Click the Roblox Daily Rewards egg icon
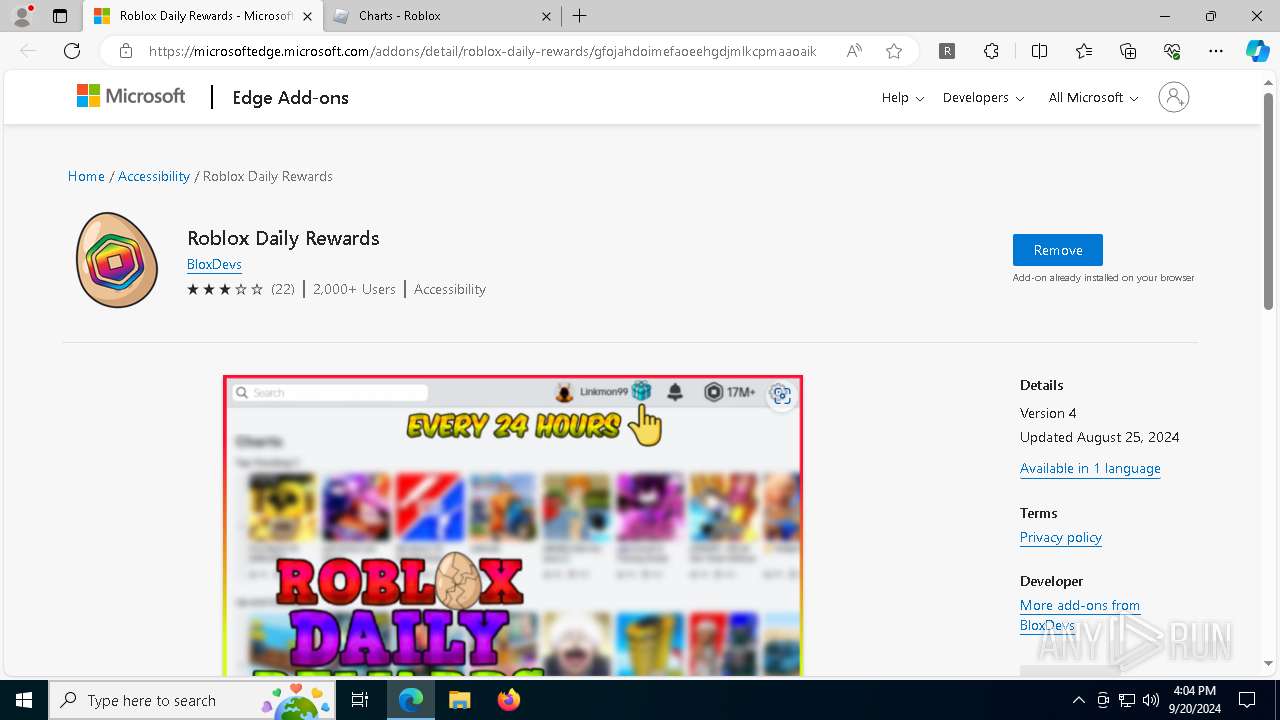 tap(117, 260)
